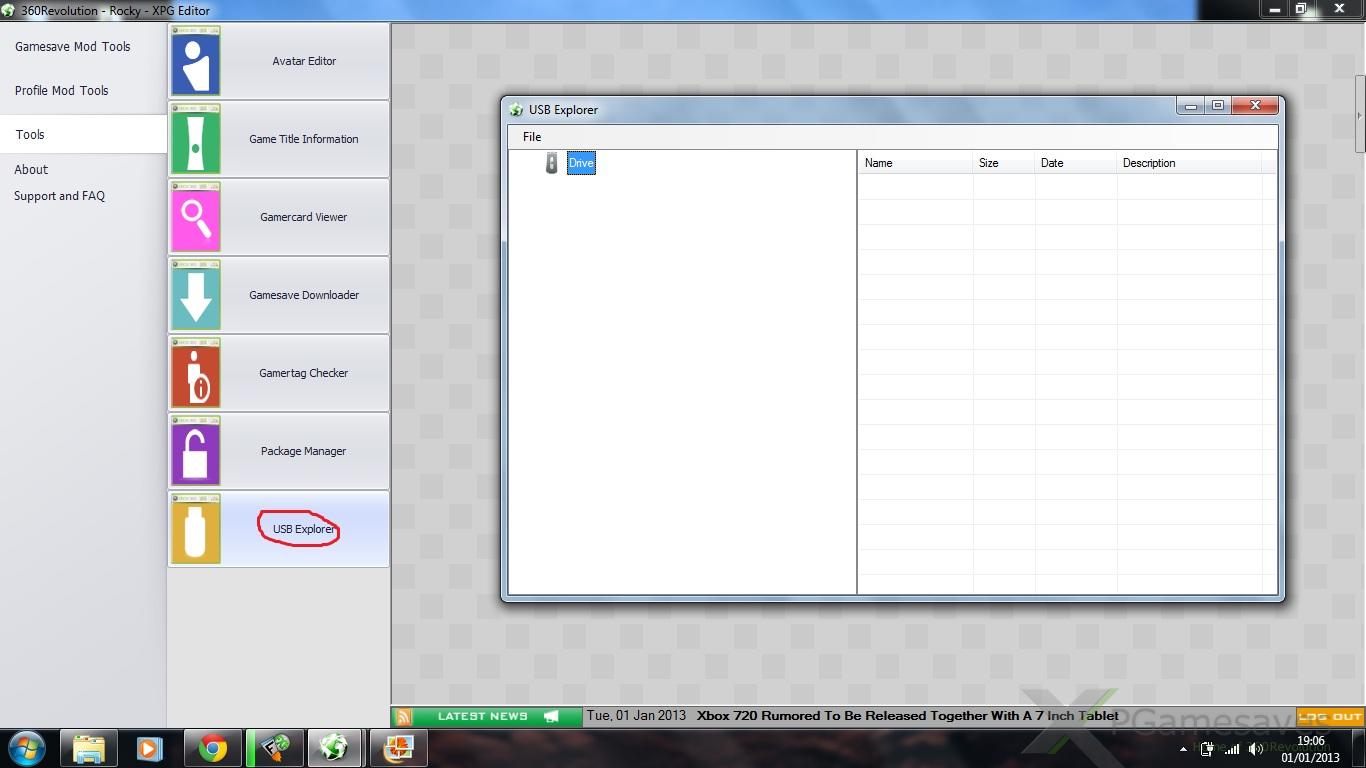Screen dimensions: 1366x768
Task: Launch Gamesave Downloader arrow icon
Action: (196, 295)
